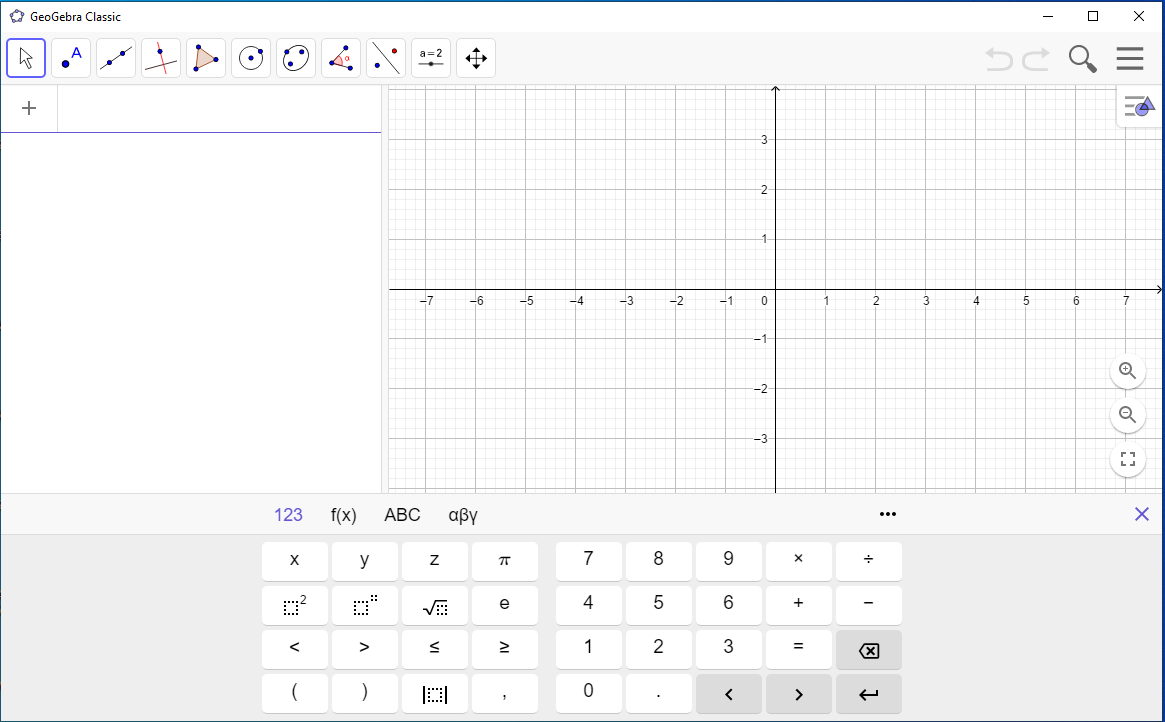This screenshot has height=722, width=1165.
Task: Click into the Algebra input field
Action: (x=219, y=109)
